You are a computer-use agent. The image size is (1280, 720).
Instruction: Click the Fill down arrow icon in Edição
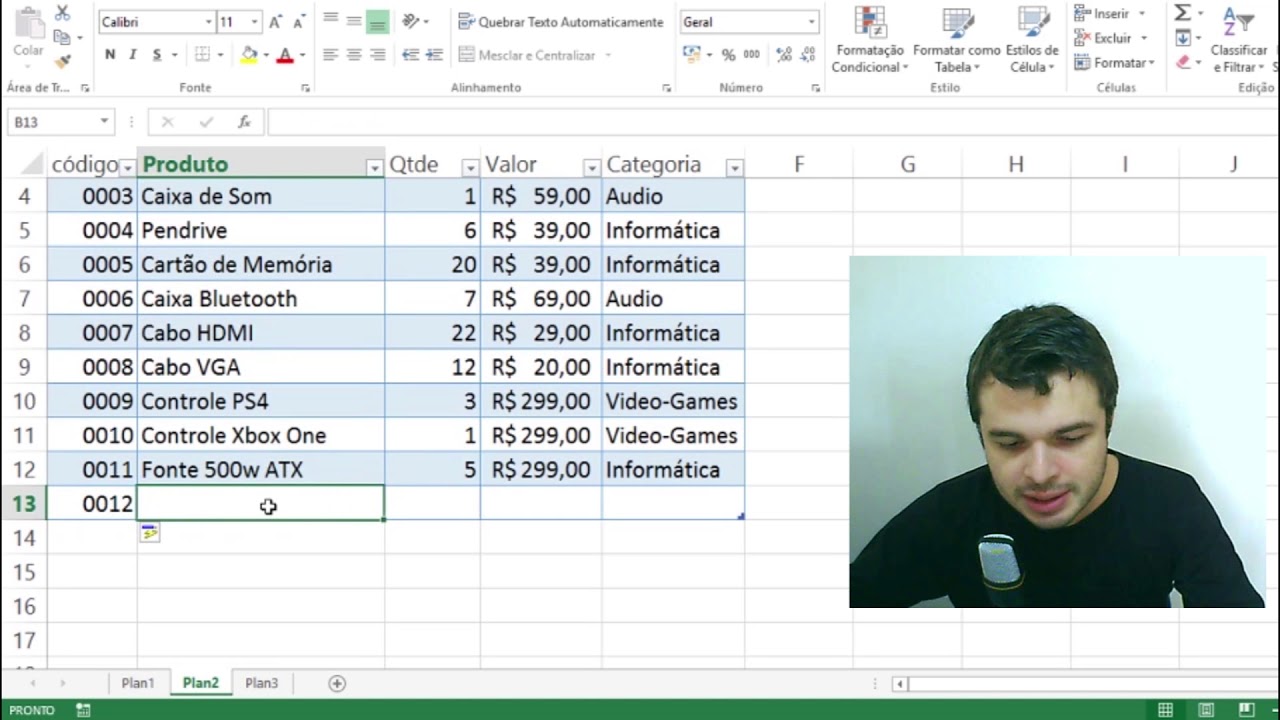point(1183,38)
